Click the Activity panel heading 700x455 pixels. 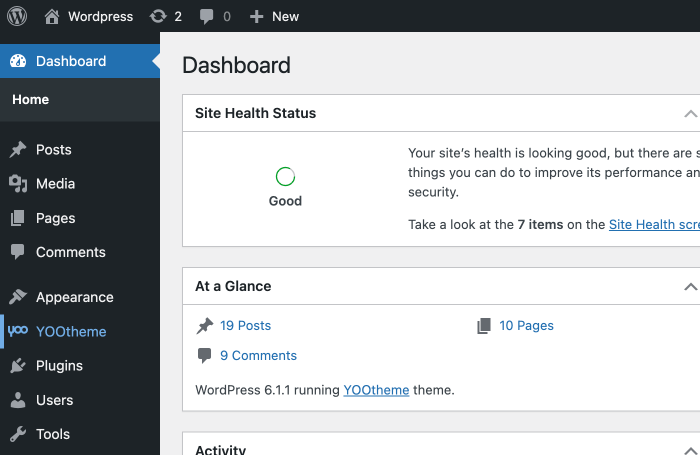pos(221,449)
